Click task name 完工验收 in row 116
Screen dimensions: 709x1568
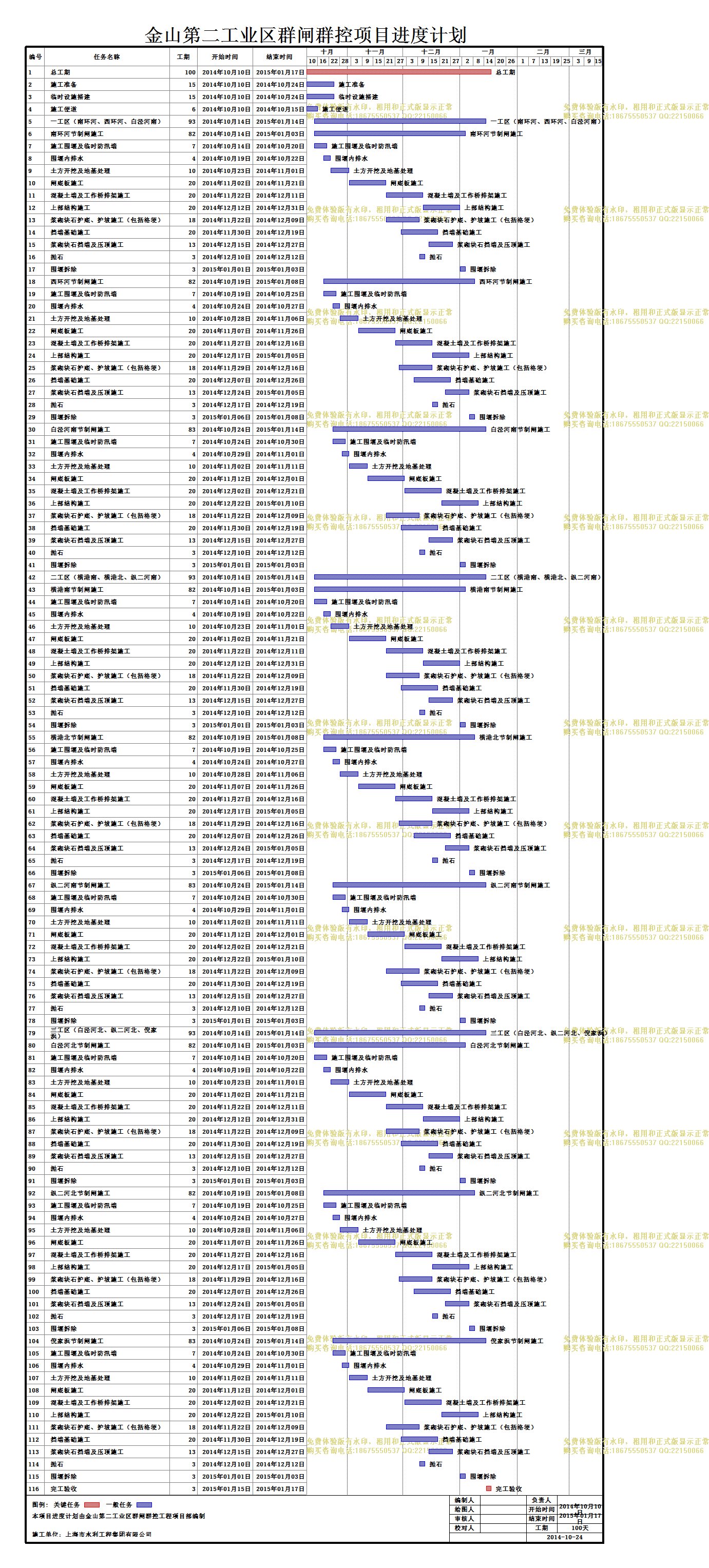[x=64, y=1489]
